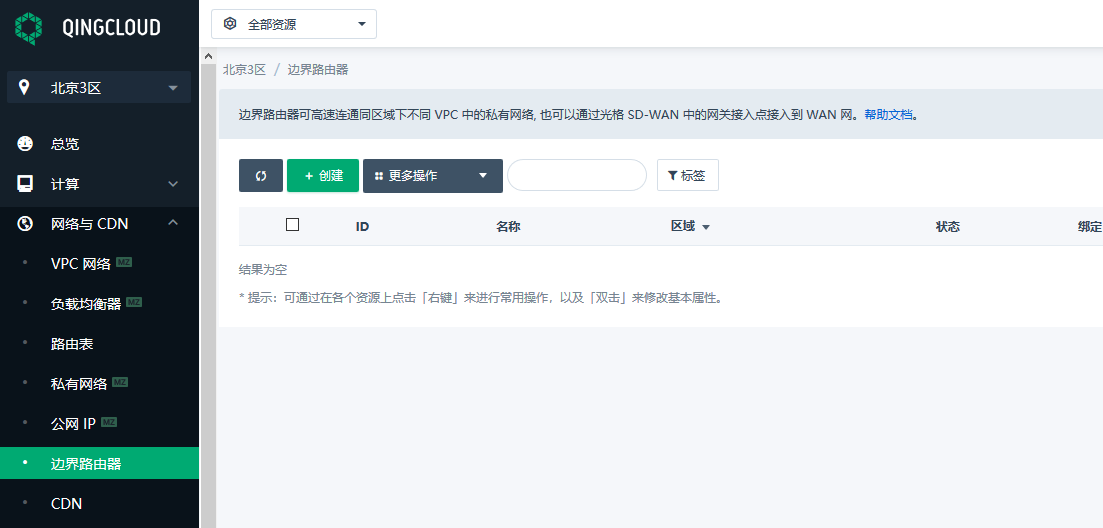Click the location pin icon beside 北京3区

click(x=25, y=87)
